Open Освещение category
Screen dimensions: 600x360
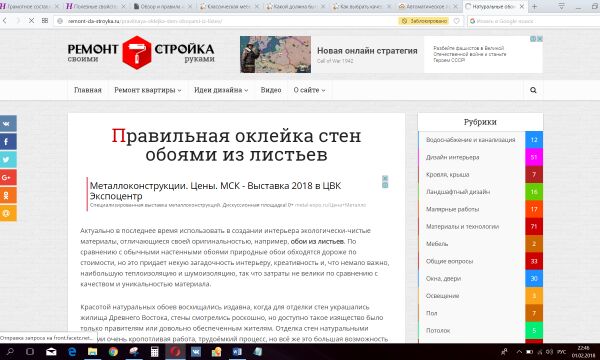442,296
